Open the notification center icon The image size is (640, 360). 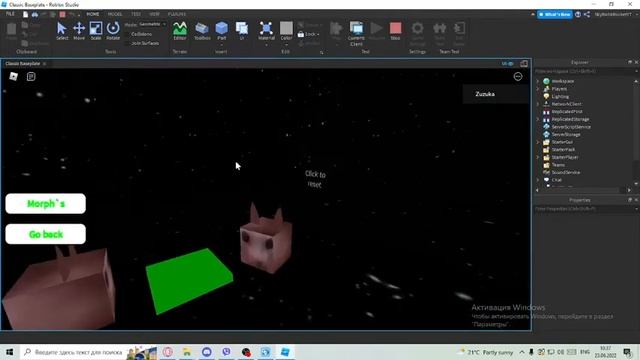coord(628,352)
